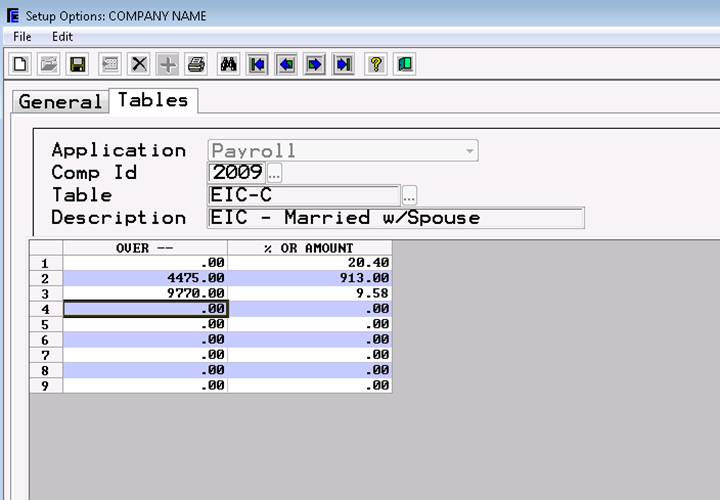
Task: Click the 913.00 amount cell
Action: tap(309, 278)
